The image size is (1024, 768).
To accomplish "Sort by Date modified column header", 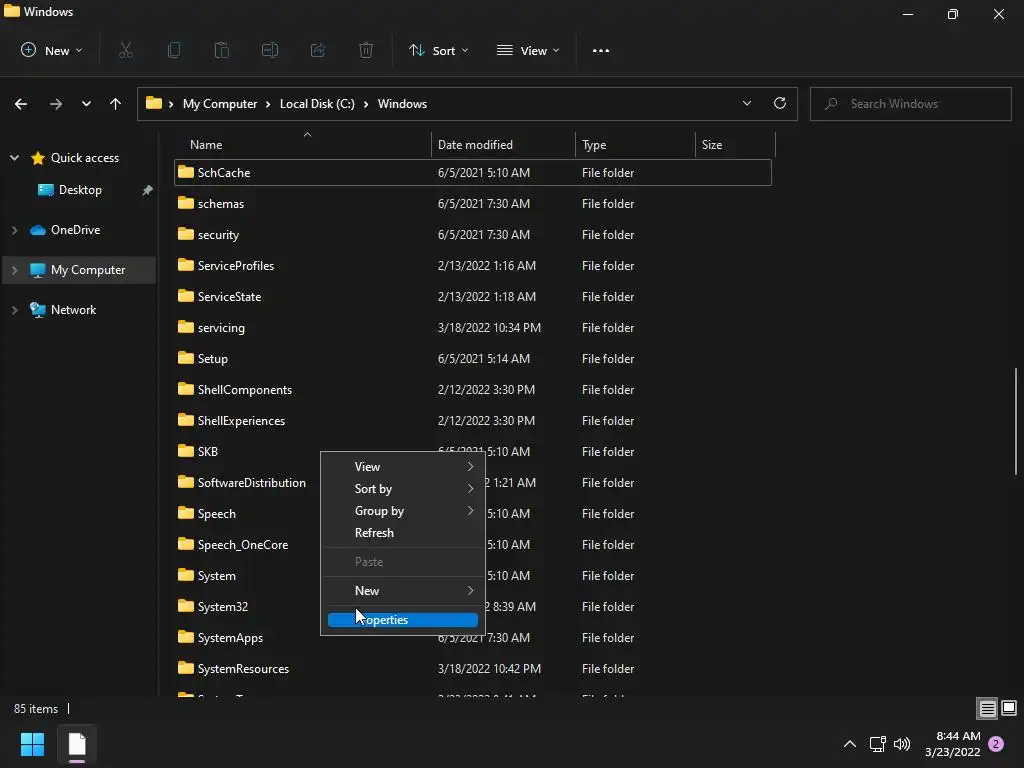I will tap(504, 144).
